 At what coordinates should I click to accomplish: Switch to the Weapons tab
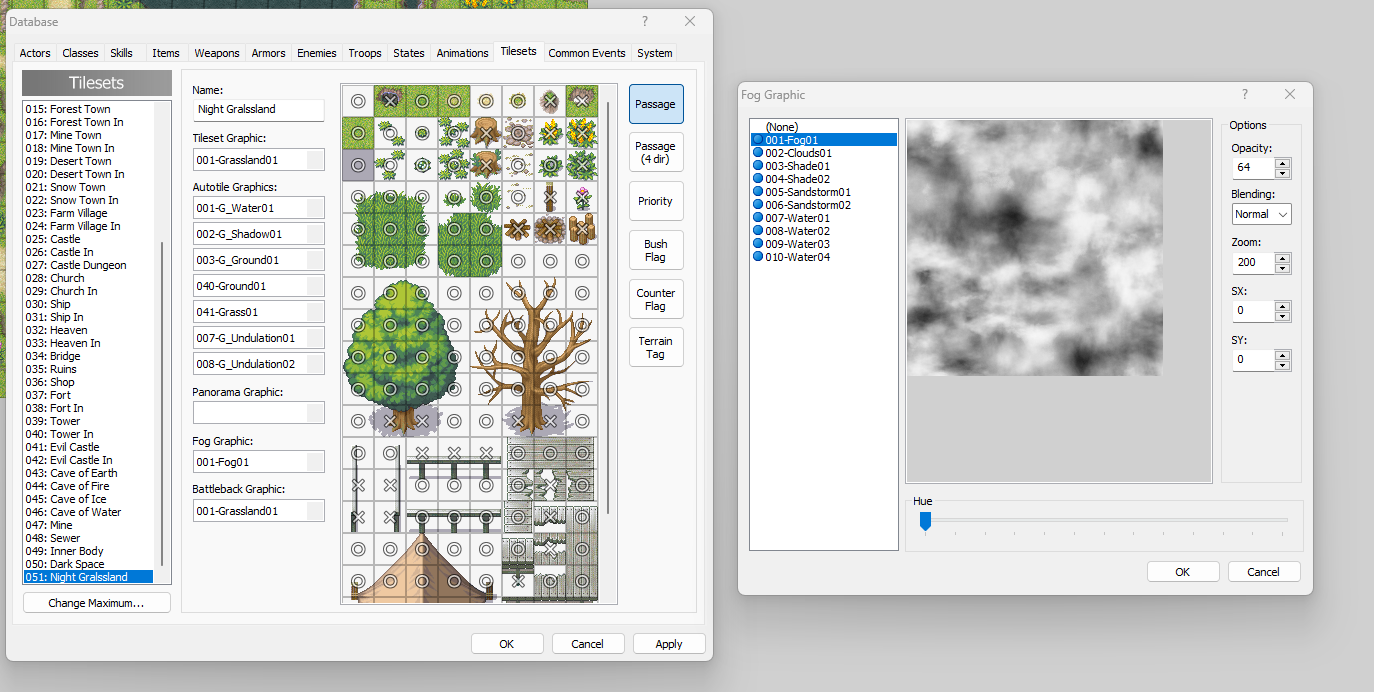coord(217,53)
